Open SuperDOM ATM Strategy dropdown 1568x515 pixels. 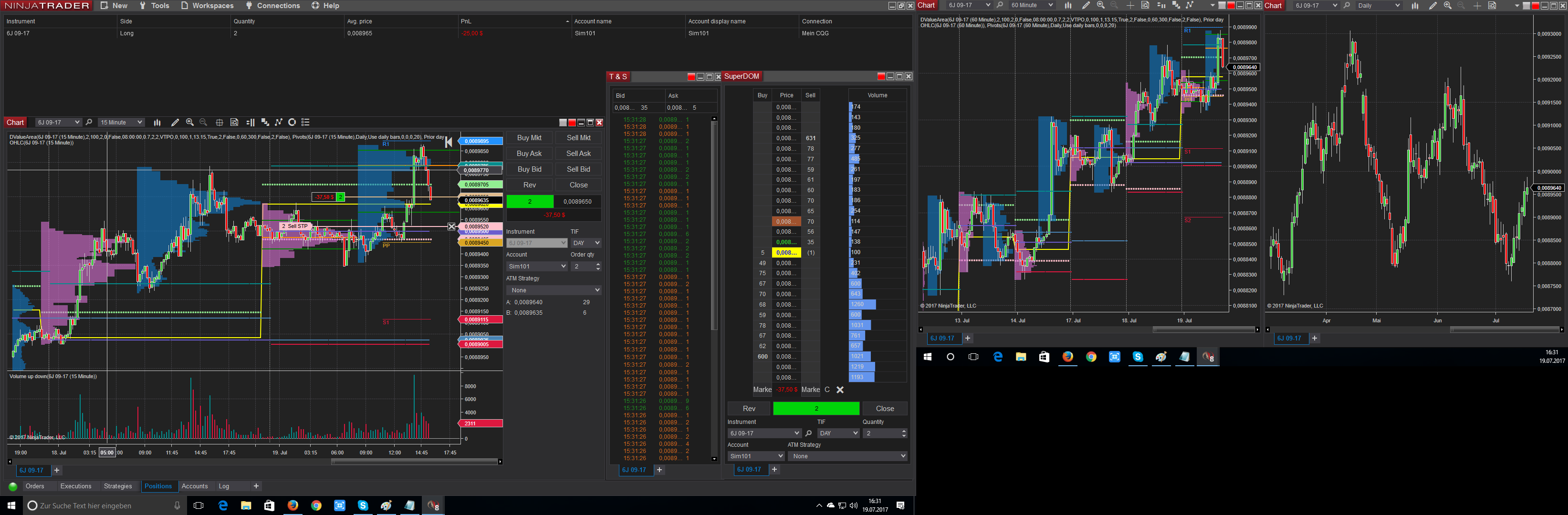[x=847, y=456]
